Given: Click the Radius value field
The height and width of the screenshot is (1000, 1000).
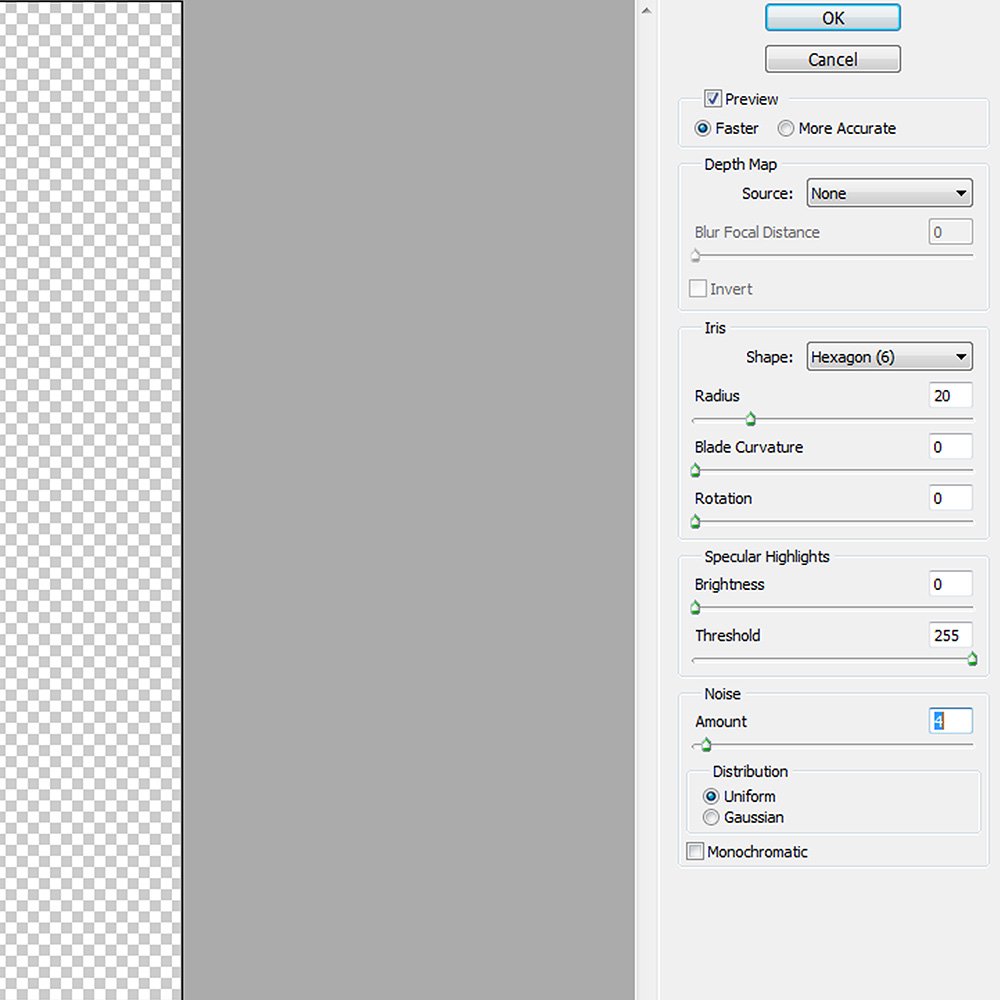Looking at the screenshot, I should pyautogui.click(x=950, y=395).
